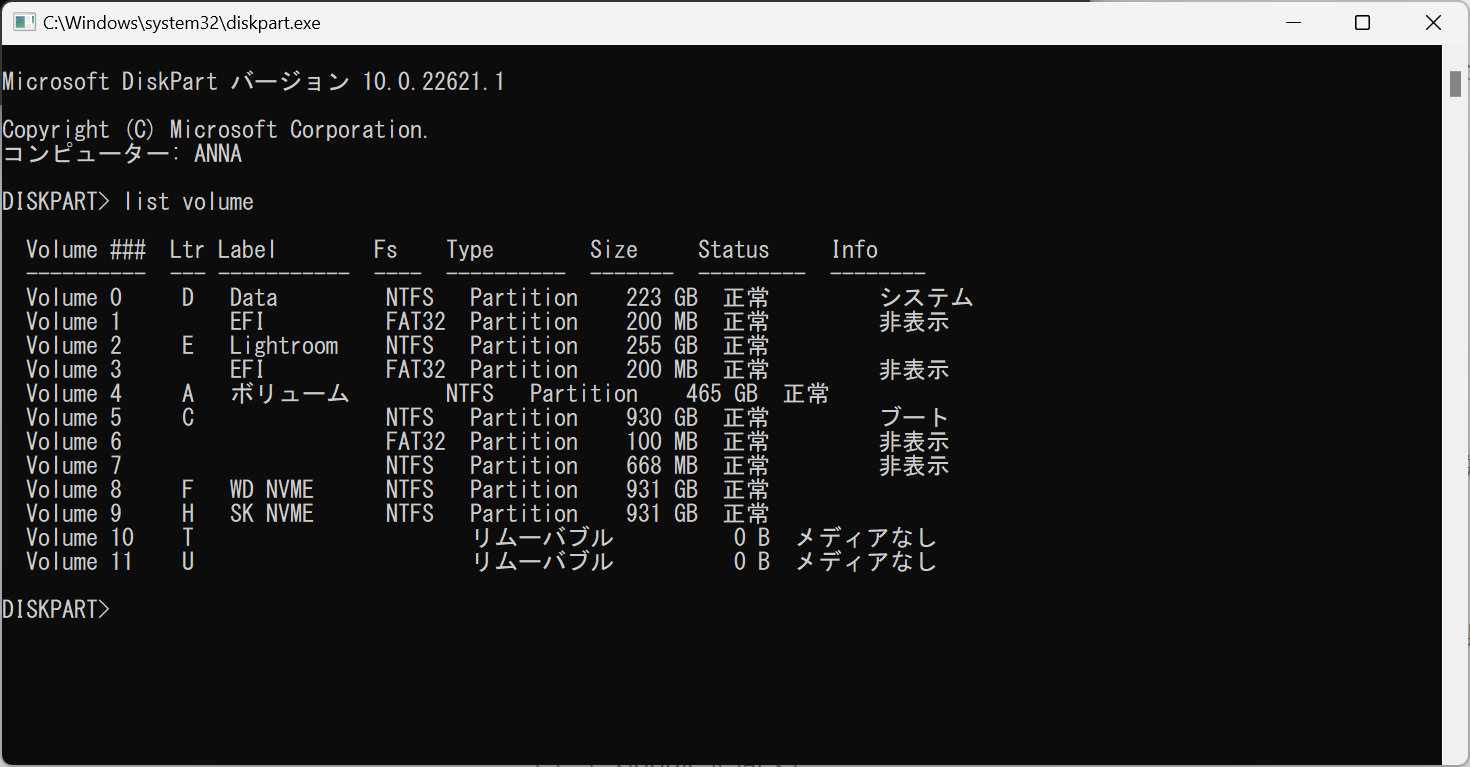Click the vertical scrollbar thumb
This screenshot has height=767, width=1470.
pyautogui.click(x=1455, y=84)
